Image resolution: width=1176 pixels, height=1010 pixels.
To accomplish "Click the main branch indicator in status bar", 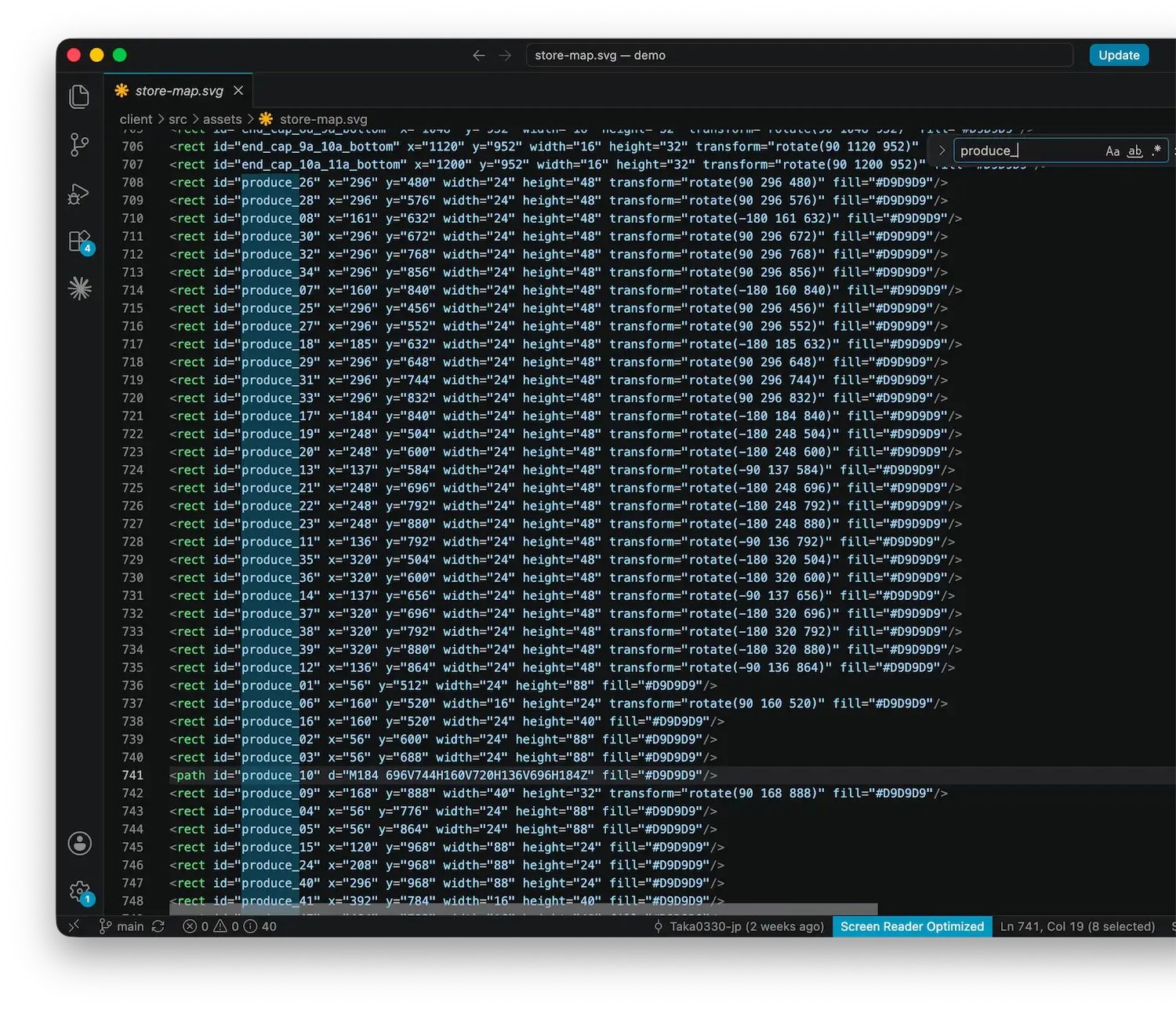I will [122, 926].
